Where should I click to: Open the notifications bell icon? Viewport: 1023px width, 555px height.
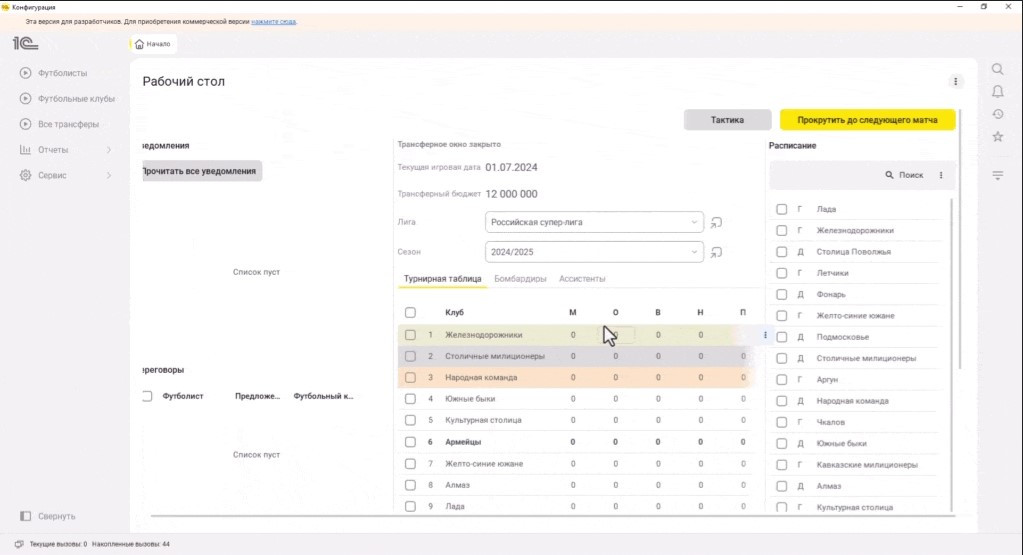[997, 91]
